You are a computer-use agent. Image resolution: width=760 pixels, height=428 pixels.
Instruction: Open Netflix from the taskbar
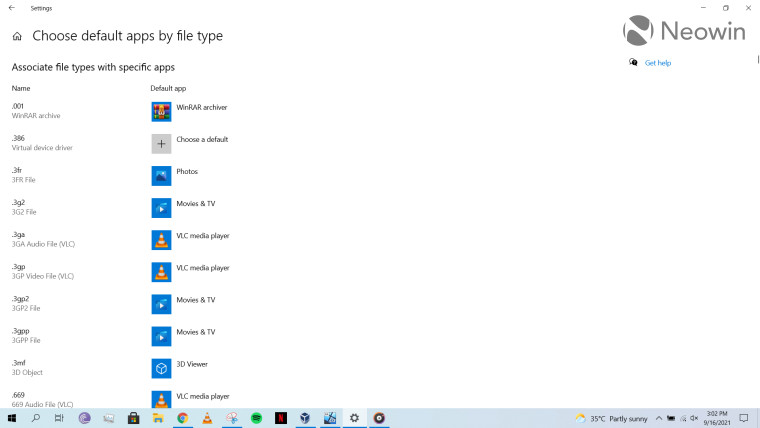(281, 418)
